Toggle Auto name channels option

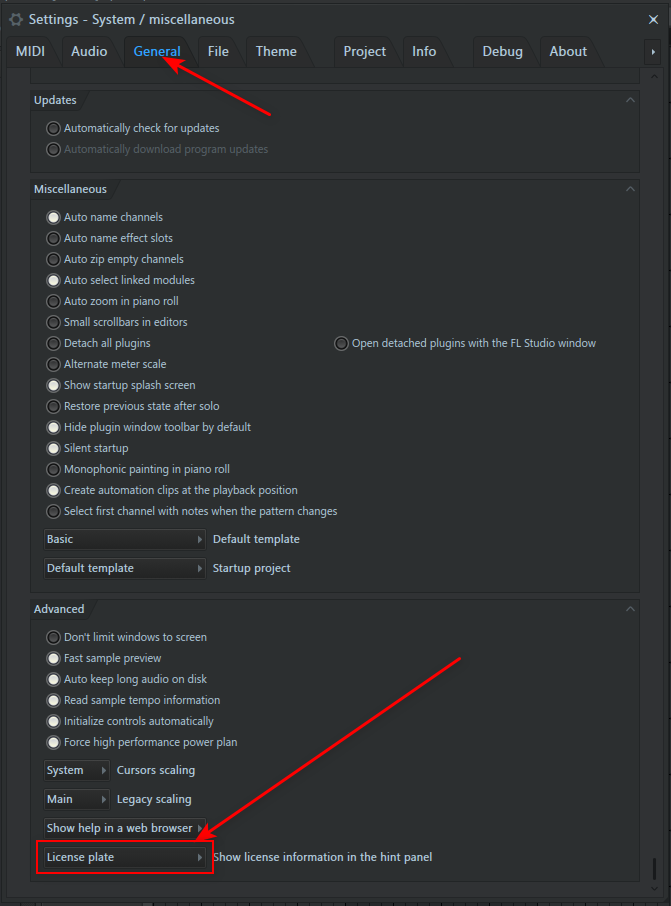(54, 217)
